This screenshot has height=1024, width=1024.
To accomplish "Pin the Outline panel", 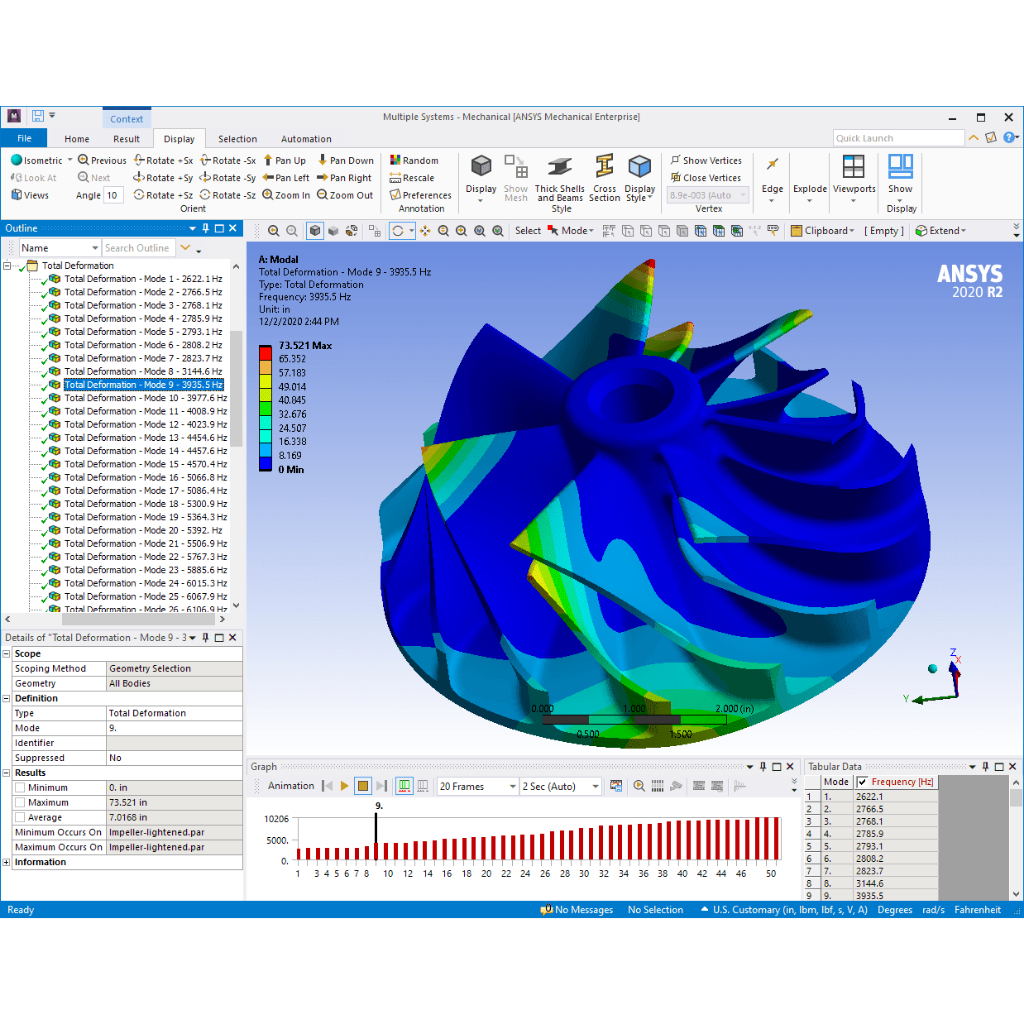I will click(x=206, y=228).
